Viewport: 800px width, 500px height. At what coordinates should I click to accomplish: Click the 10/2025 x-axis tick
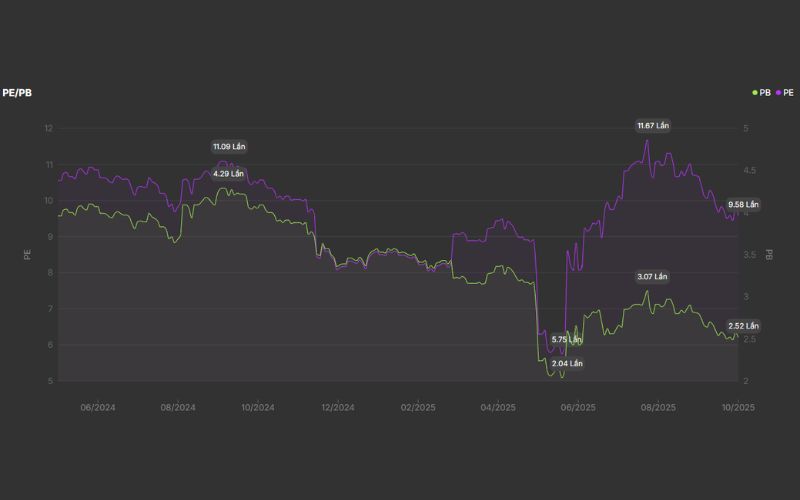pos(738,407)
